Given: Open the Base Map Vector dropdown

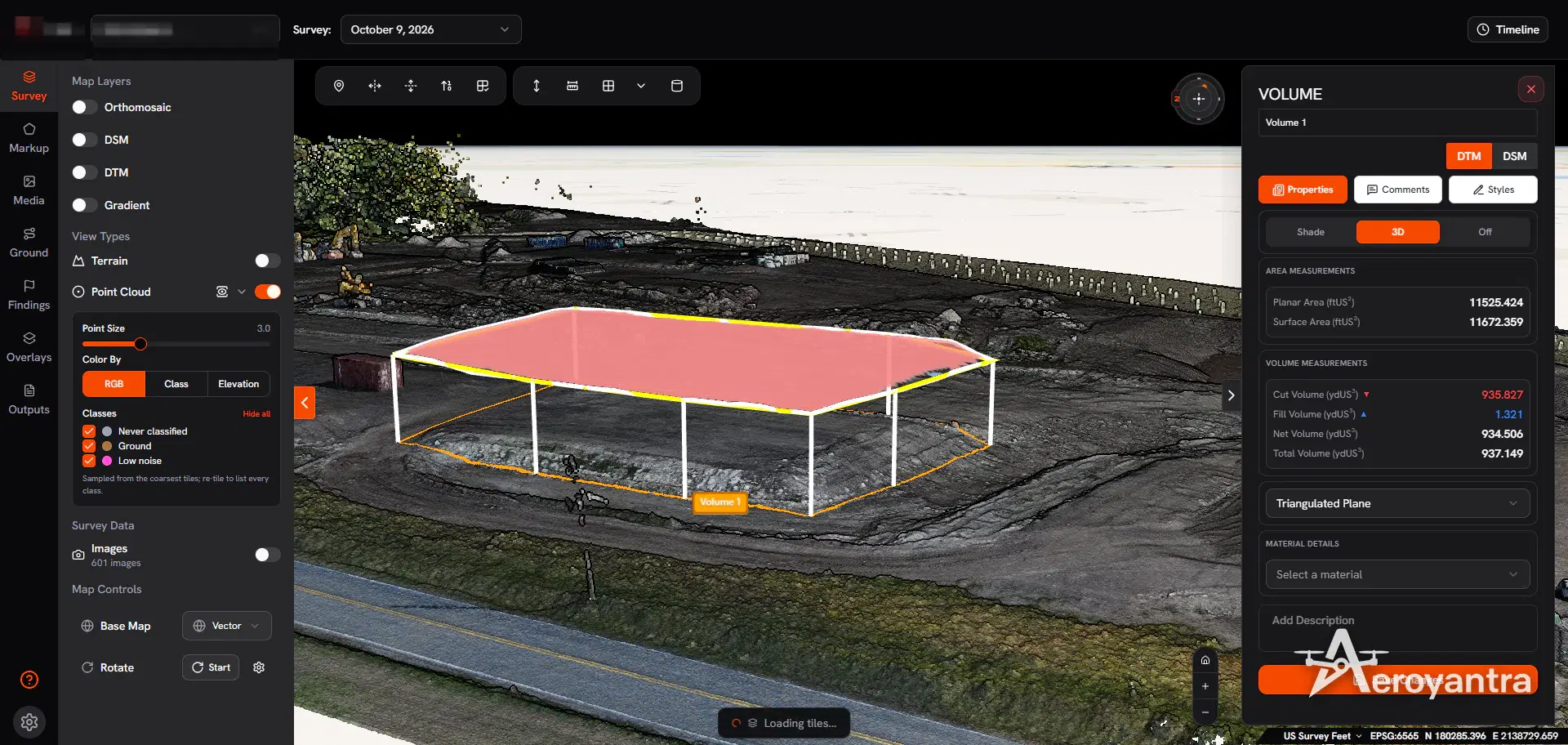Looking at the screenshot, I should click(x=227, y=626).
